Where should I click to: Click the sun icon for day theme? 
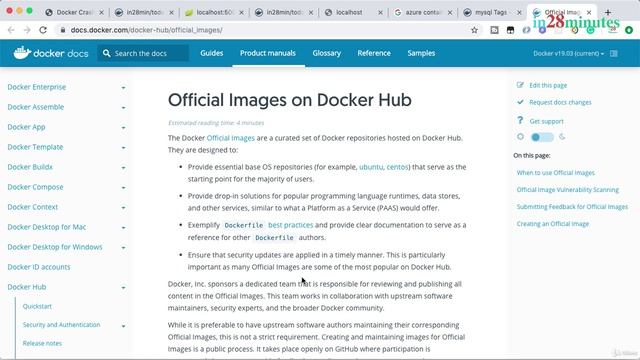[x=520, y=137]
